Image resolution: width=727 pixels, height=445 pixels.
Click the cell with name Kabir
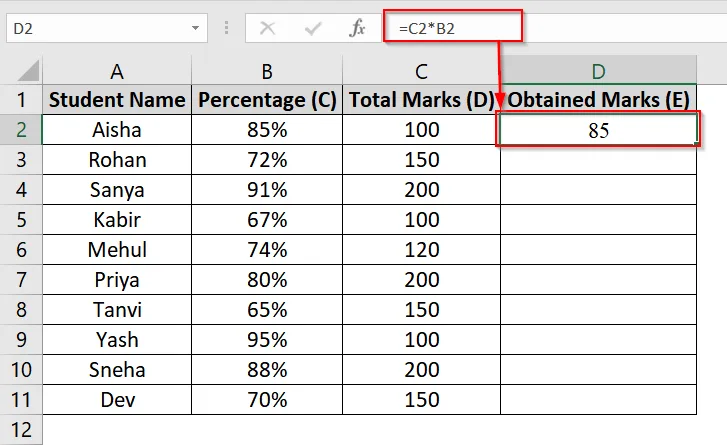117,220
